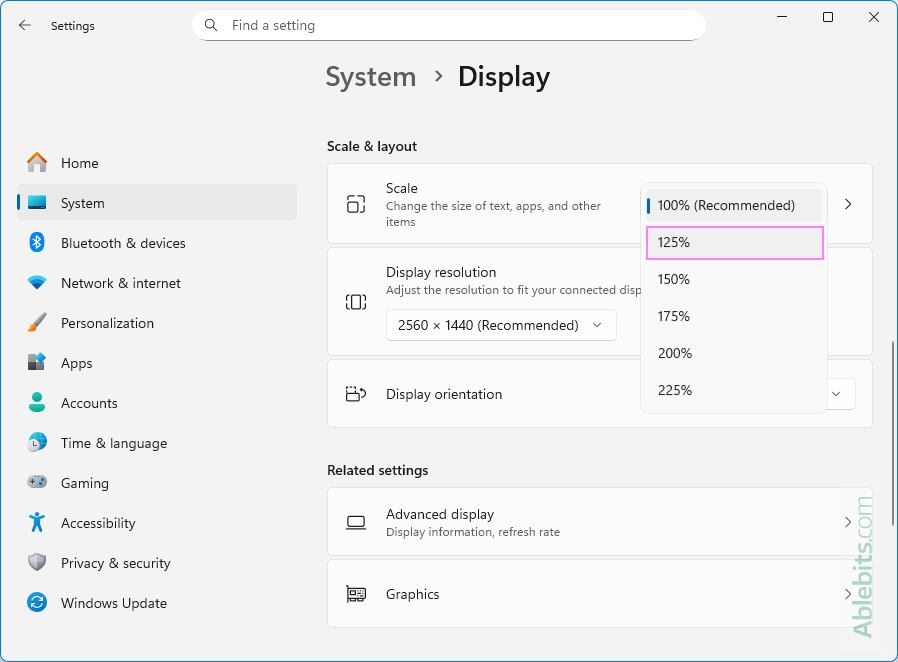Click the System monitor icon

click(x=37, y=203)
